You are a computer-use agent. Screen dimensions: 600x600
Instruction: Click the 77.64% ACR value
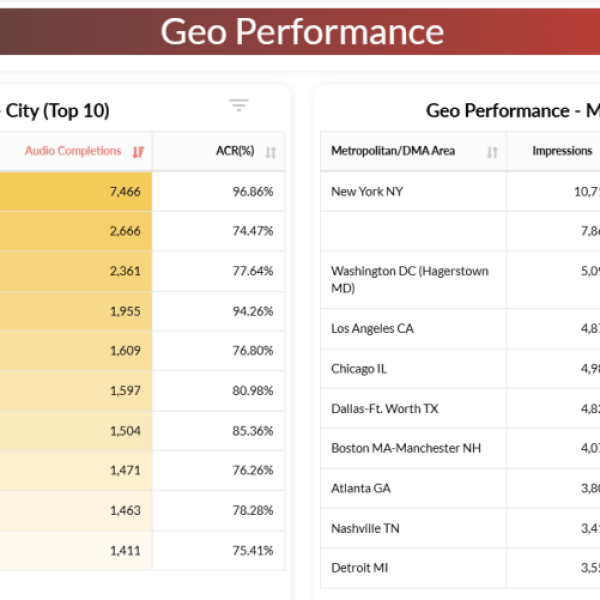tap(253, 271)
